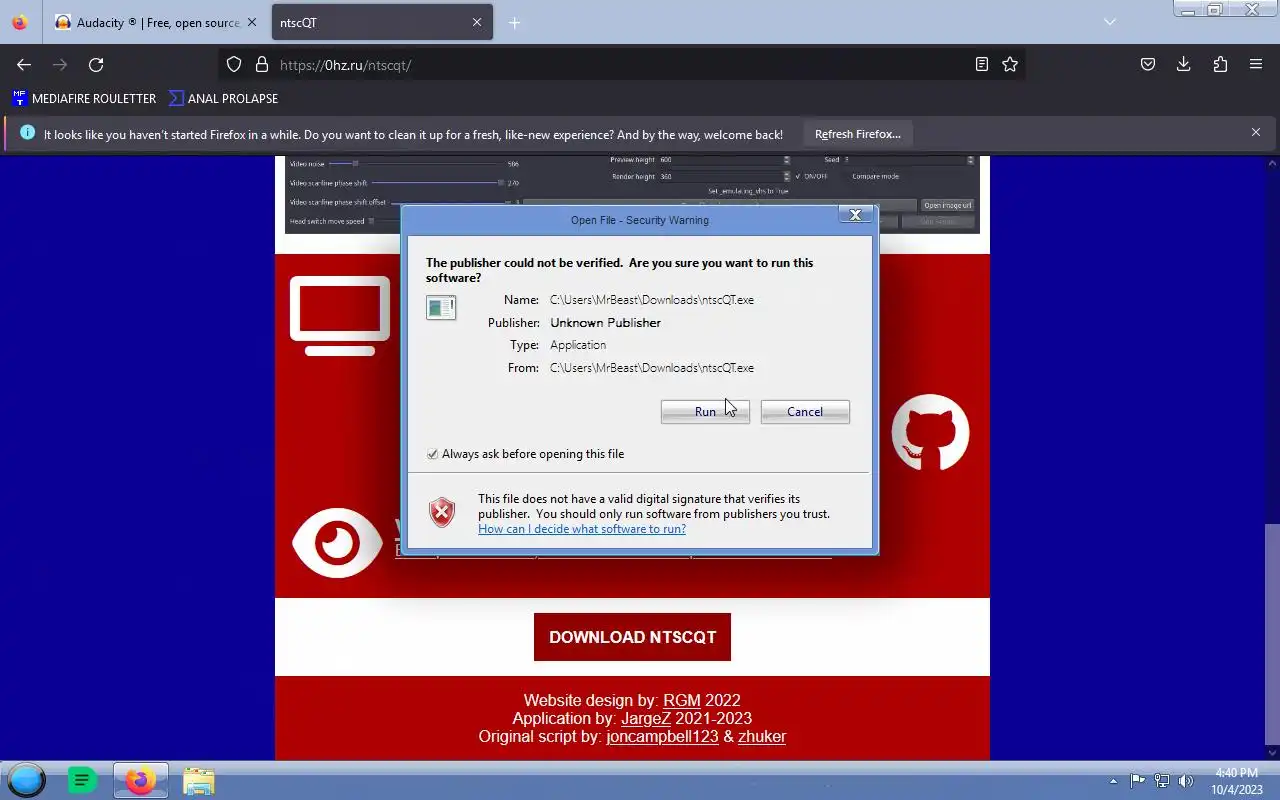Click the Firefox taskbar button

(x=140, y=780)
